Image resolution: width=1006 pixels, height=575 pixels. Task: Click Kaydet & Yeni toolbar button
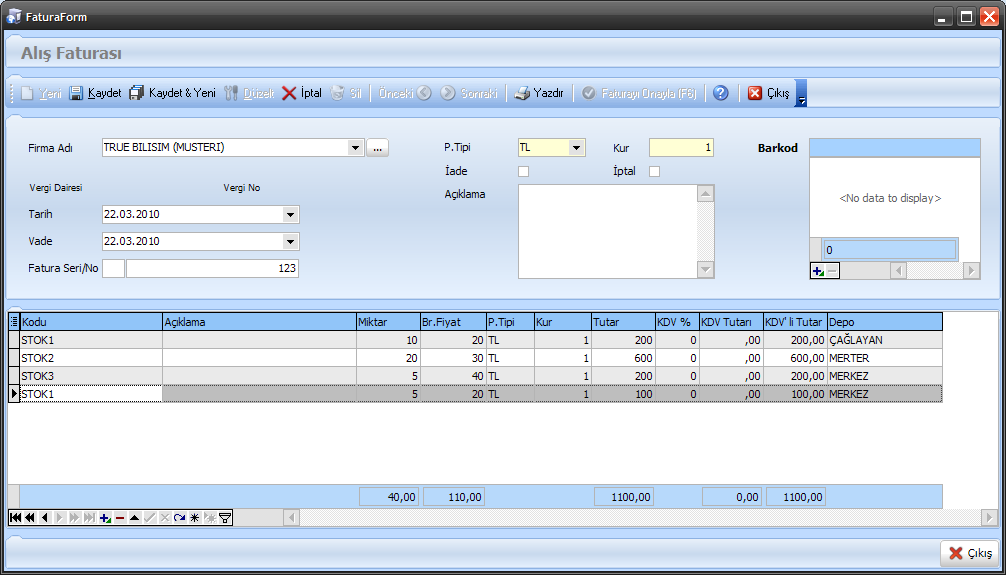(x=172, y=93)
